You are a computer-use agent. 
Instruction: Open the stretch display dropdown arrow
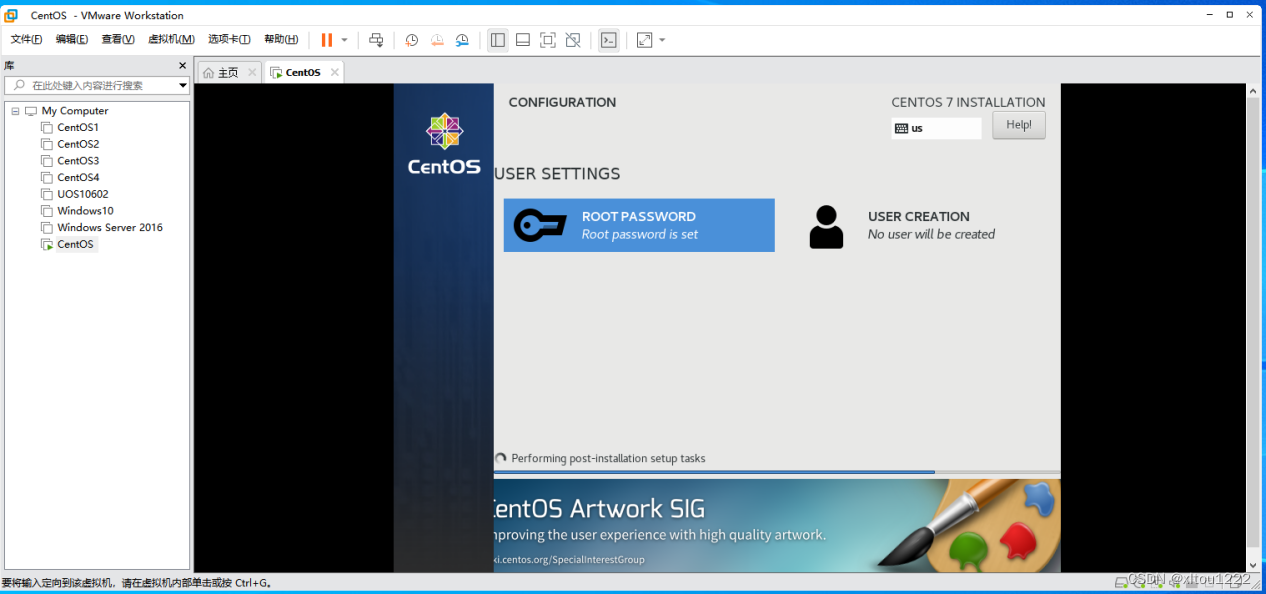point(662,40)
